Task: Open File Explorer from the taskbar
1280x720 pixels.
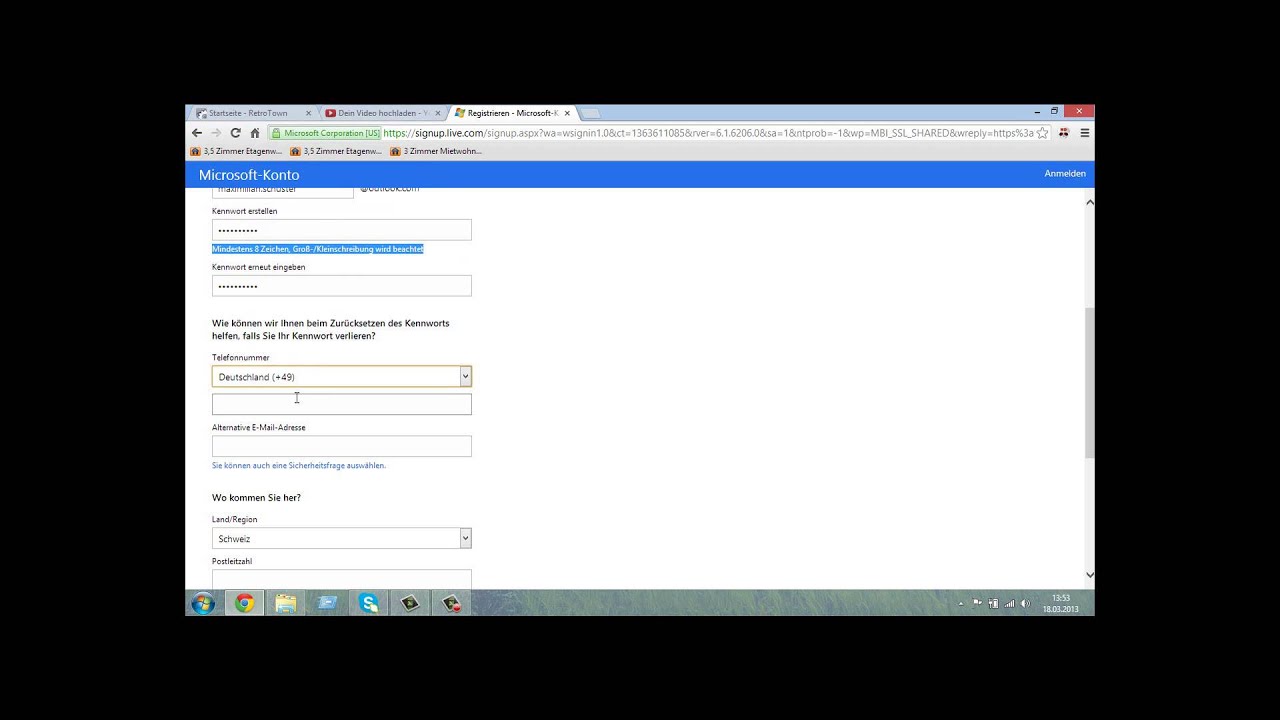Action: click(x=286, y=603)
